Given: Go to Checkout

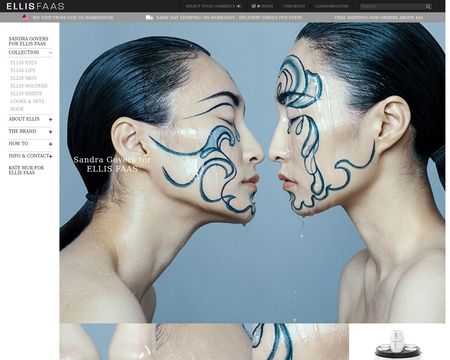Looking at the screenshot, I should pyautogui.click(x=294, y=6).
